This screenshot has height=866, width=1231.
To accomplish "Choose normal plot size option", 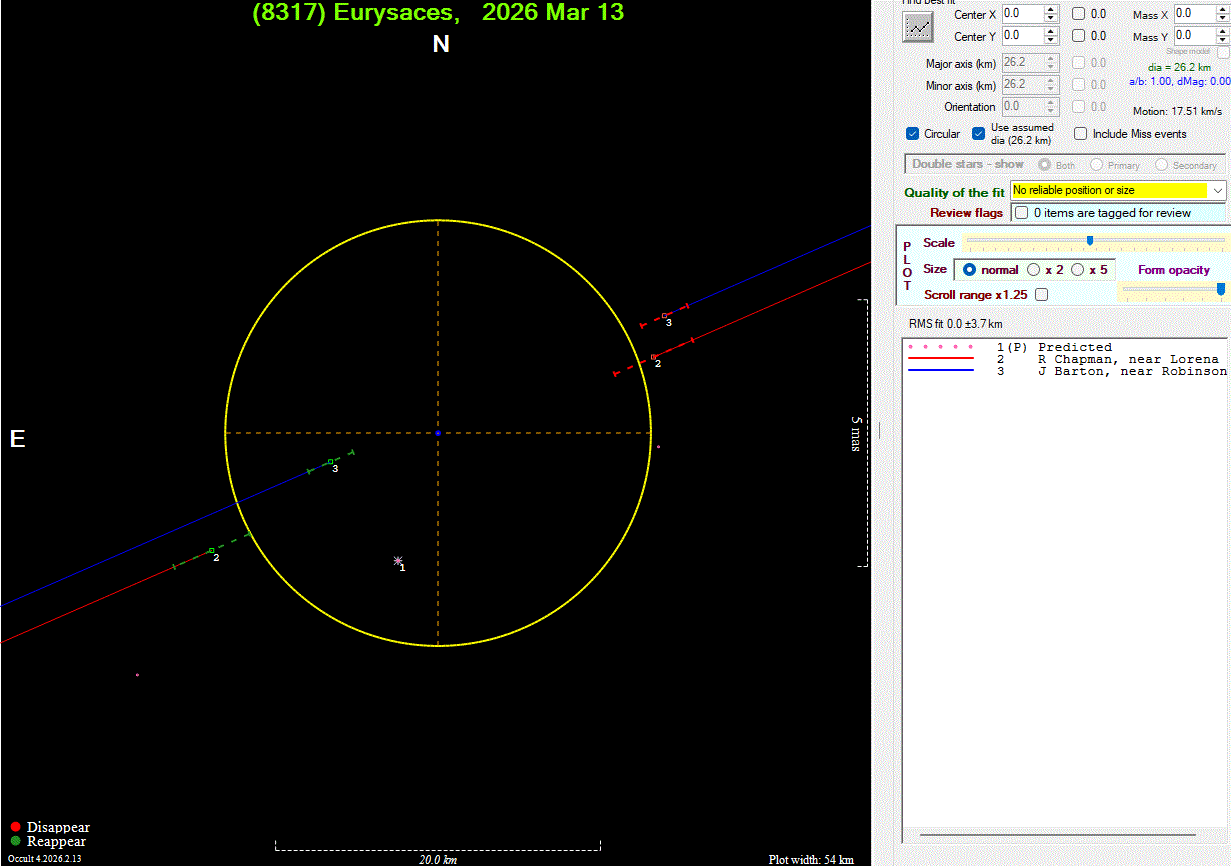I will pos(968,270).
